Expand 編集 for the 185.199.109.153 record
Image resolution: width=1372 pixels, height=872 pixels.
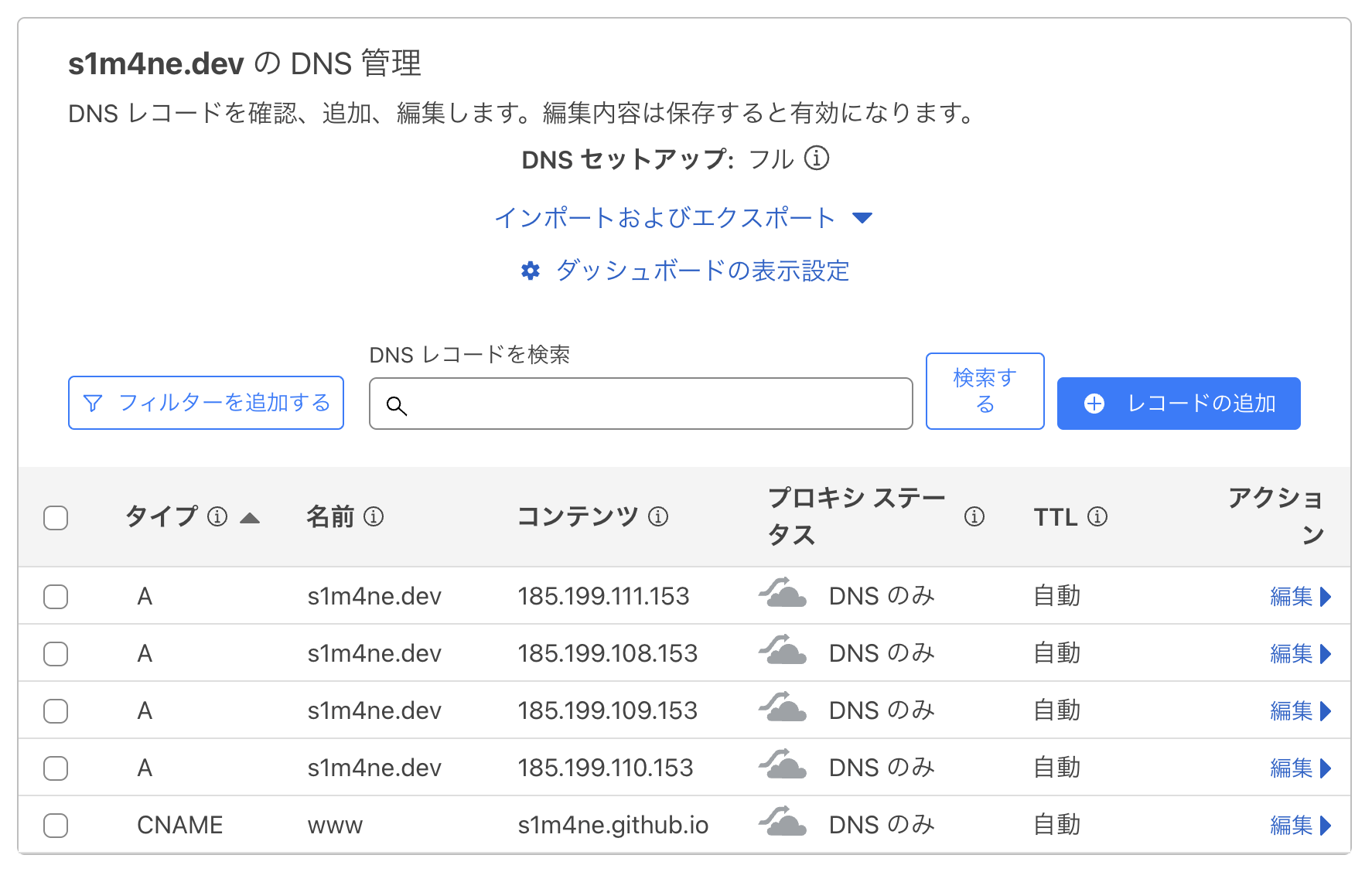[1300, 711]
